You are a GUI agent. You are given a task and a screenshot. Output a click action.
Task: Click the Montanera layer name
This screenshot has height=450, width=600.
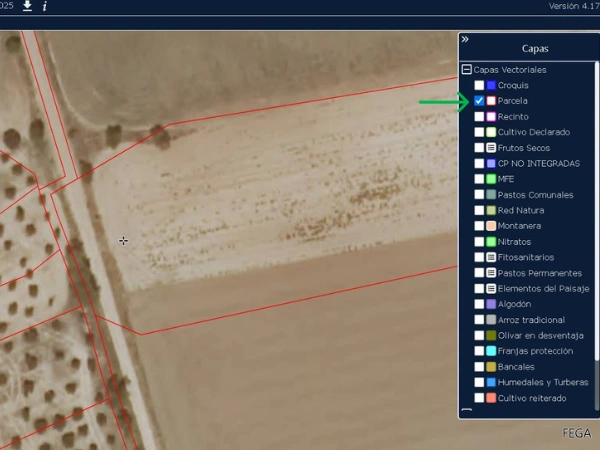point(520,226)
